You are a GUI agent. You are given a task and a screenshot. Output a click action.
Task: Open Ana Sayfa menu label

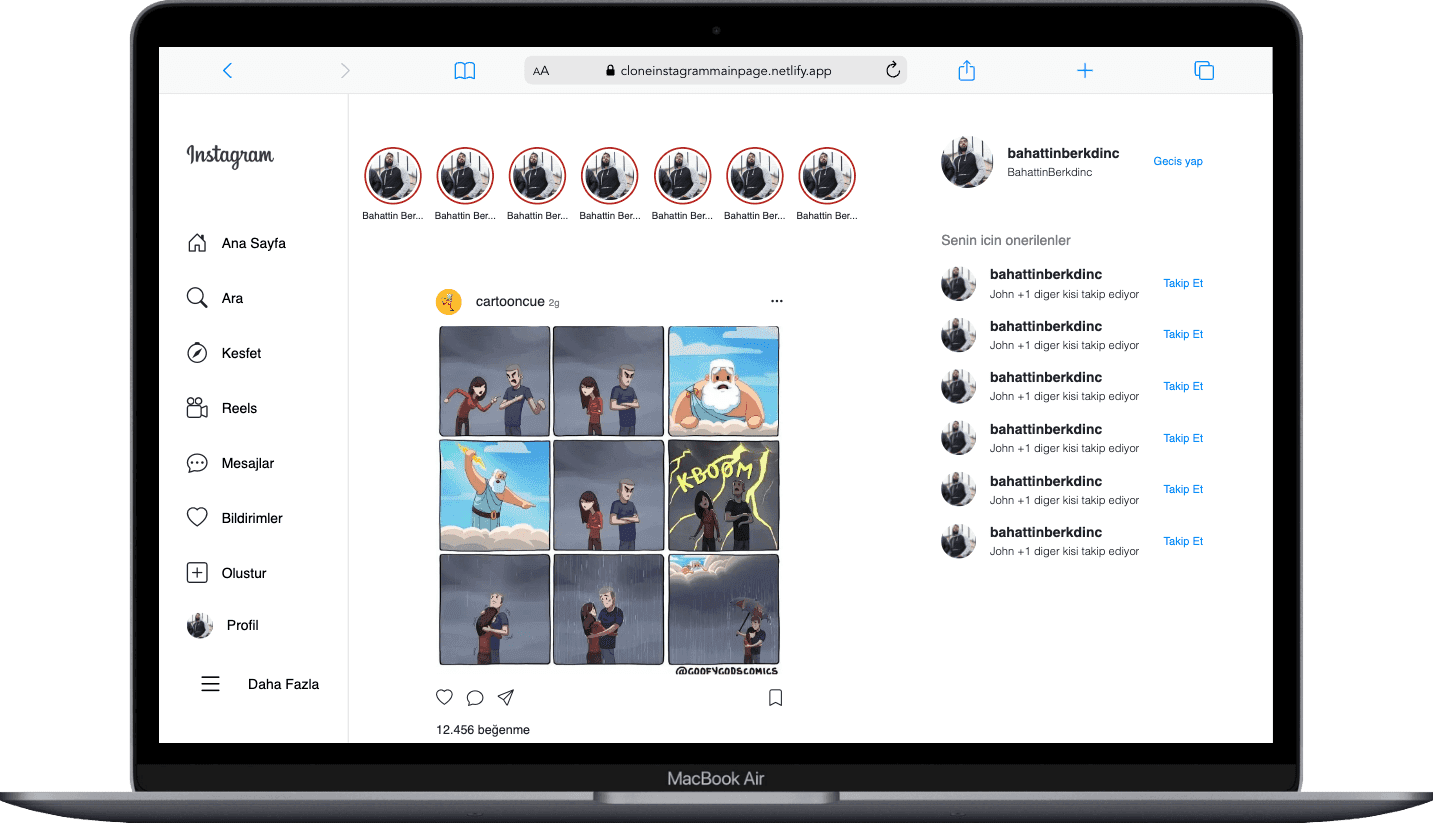(x=254, y=243)
